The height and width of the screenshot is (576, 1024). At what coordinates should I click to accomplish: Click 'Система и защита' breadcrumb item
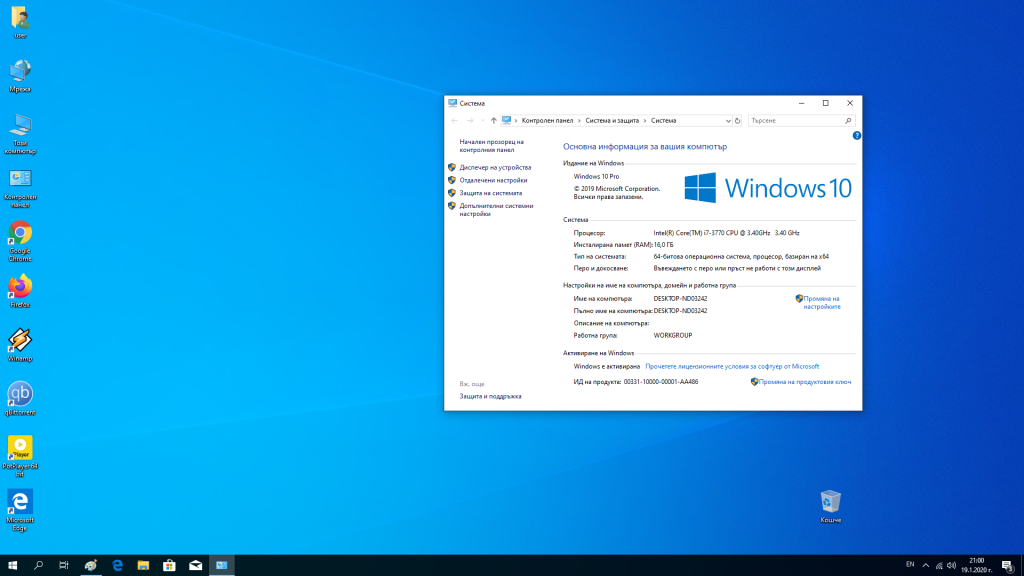click(612, 120)
